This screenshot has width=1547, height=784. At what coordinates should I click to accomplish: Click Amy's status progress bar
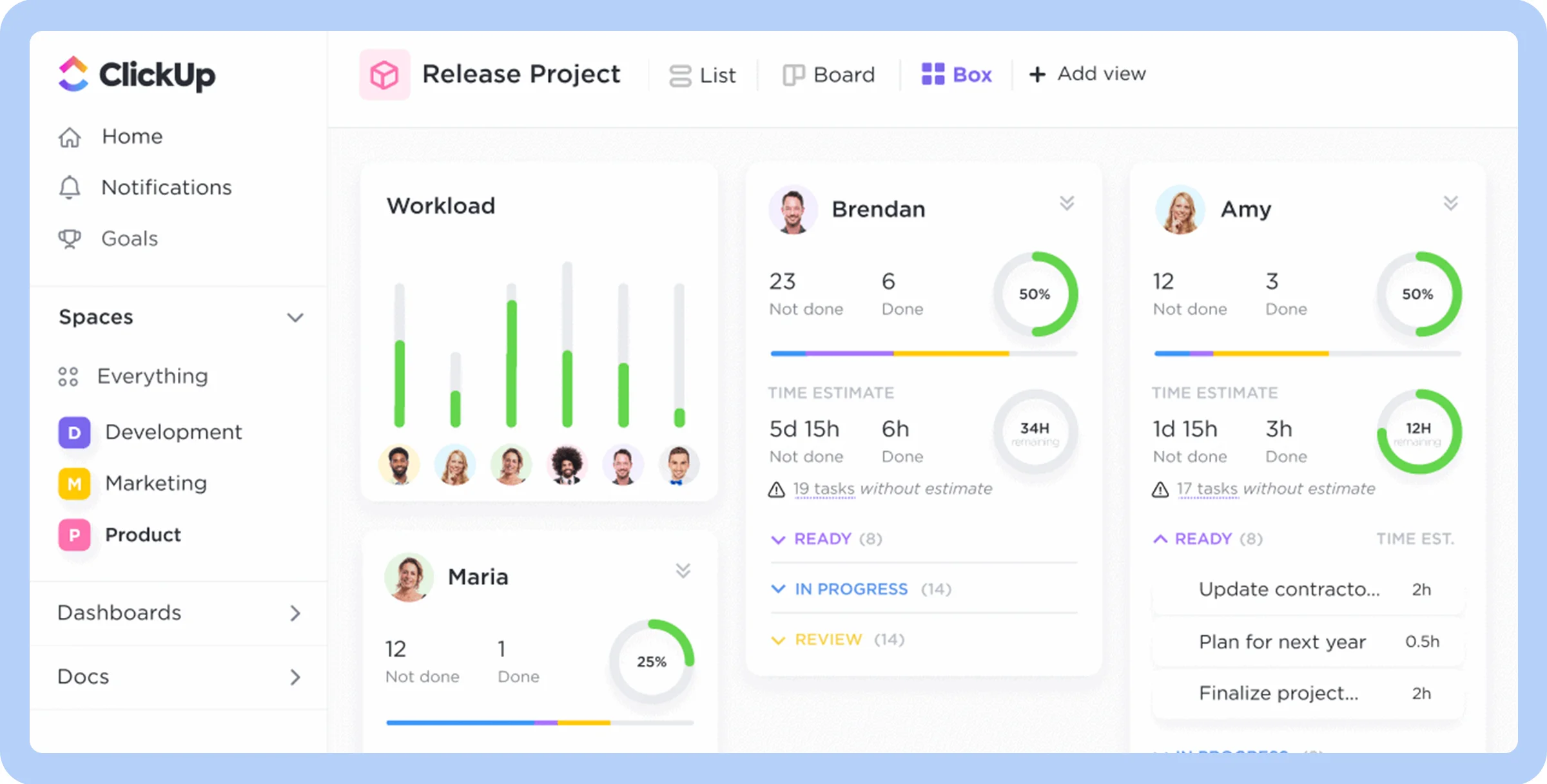click(x=1307, y=353)
